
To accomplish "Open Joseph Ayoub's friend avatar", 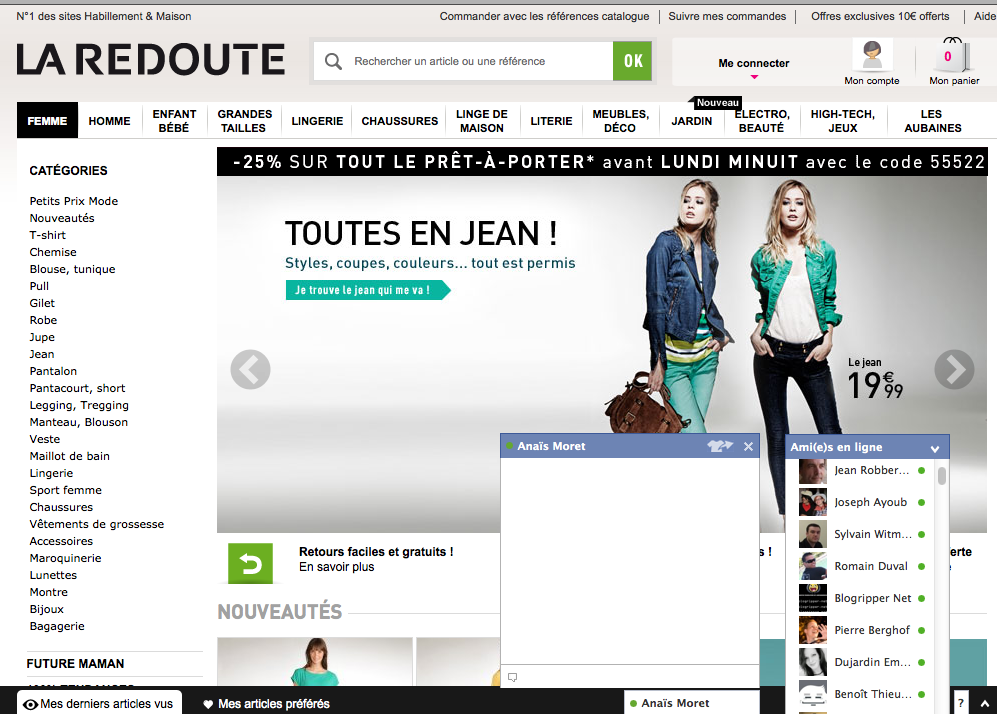I will pyautogui.click(x=813, y=502).
